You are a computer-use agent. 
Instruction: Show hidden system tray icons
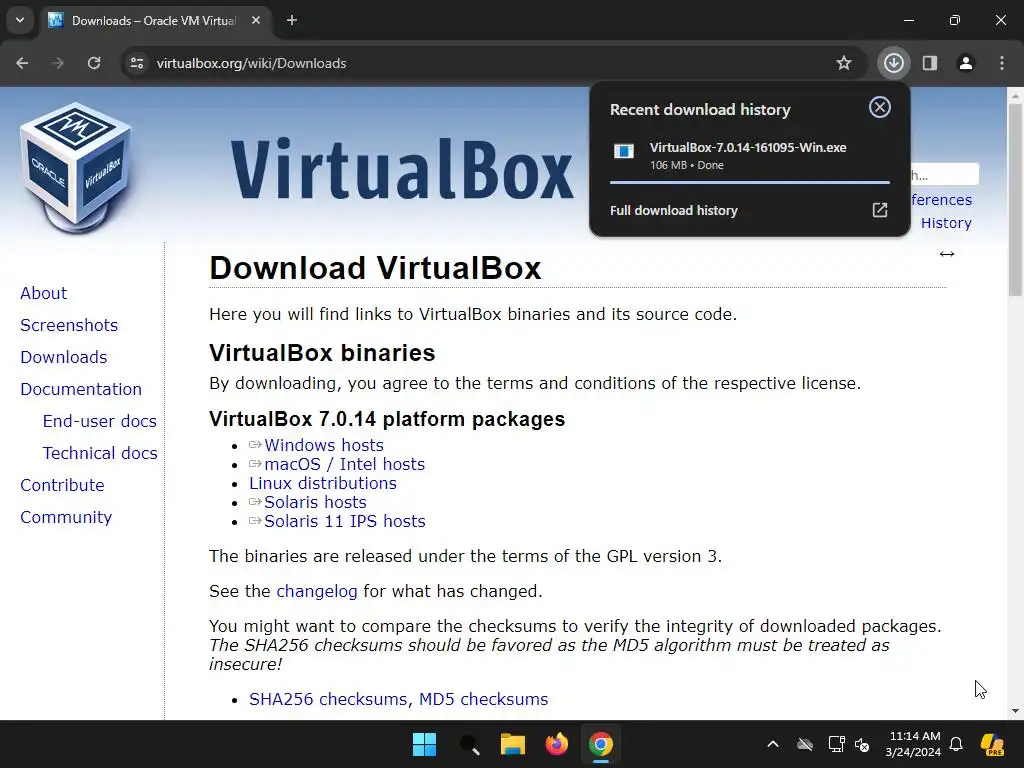tap(773, 744)
